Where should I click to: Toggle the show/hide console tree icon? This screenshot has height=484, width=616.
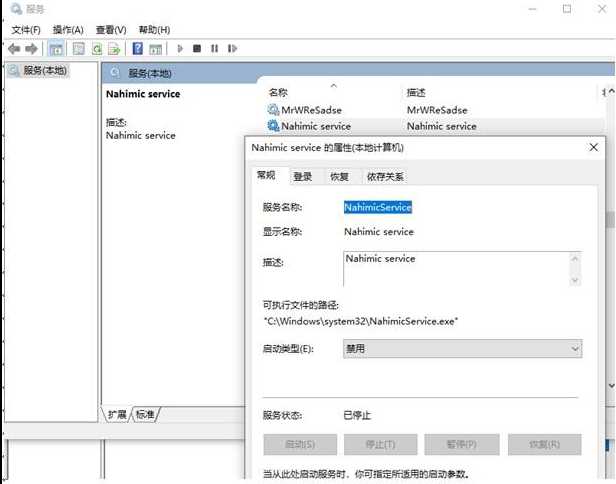pyautogui.click(x=56, y=49)
